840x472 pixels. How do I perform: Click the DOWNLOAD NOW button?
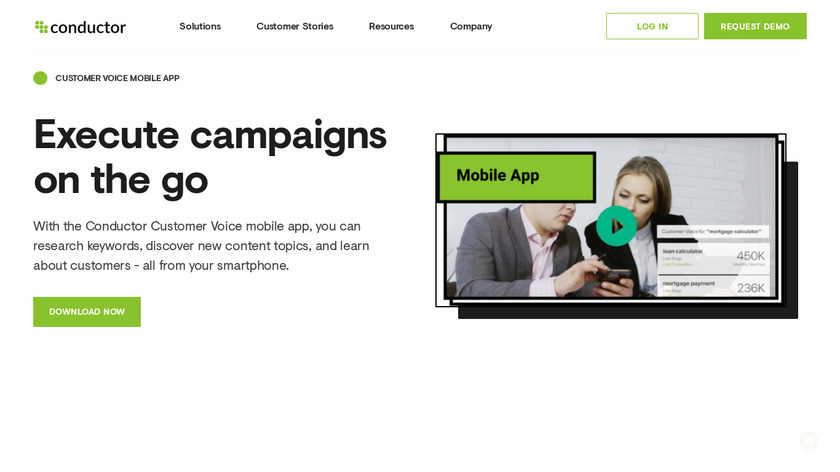point(87,312)
